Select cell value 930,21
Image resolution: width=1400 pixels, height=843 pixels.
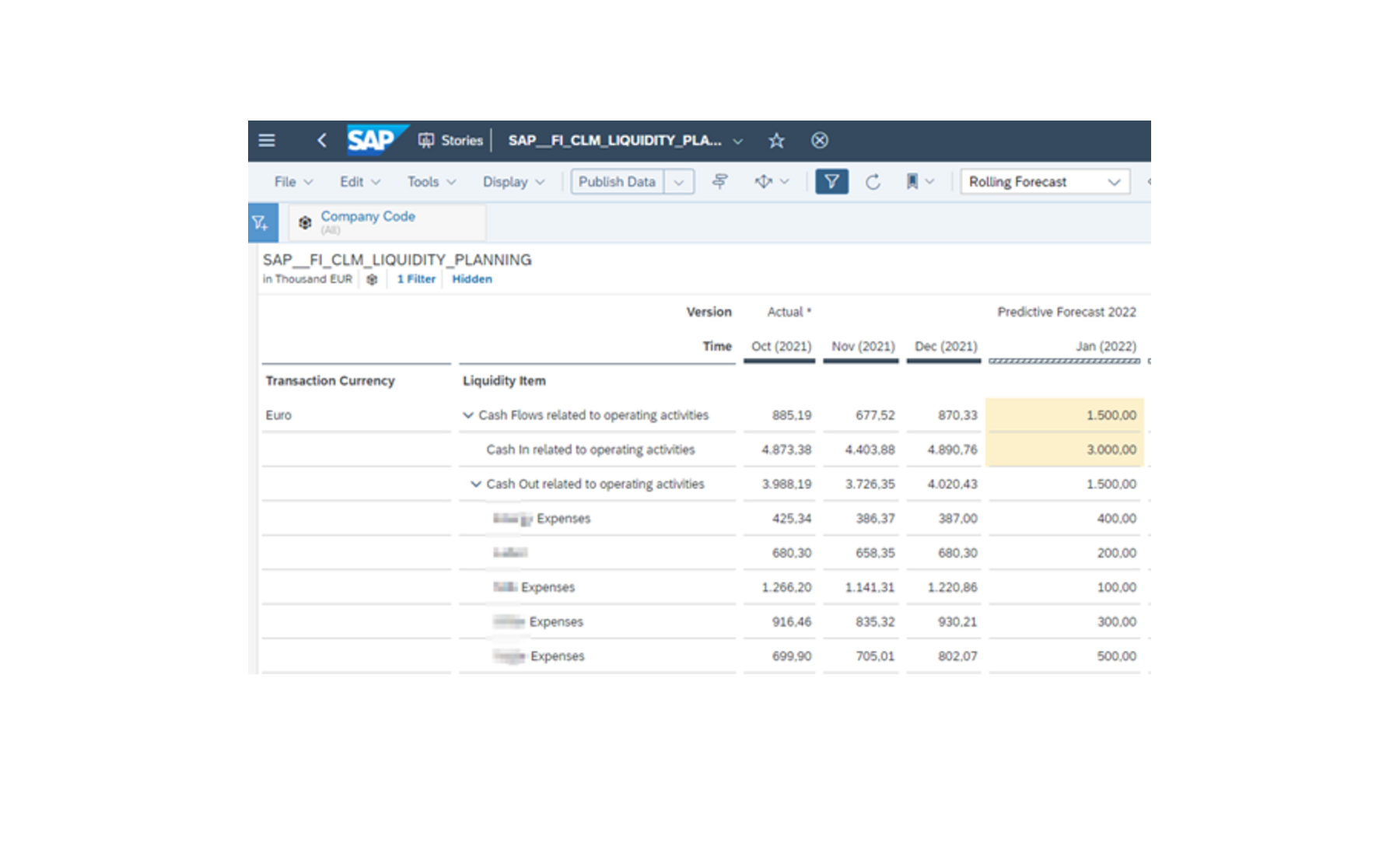(957, 622)
